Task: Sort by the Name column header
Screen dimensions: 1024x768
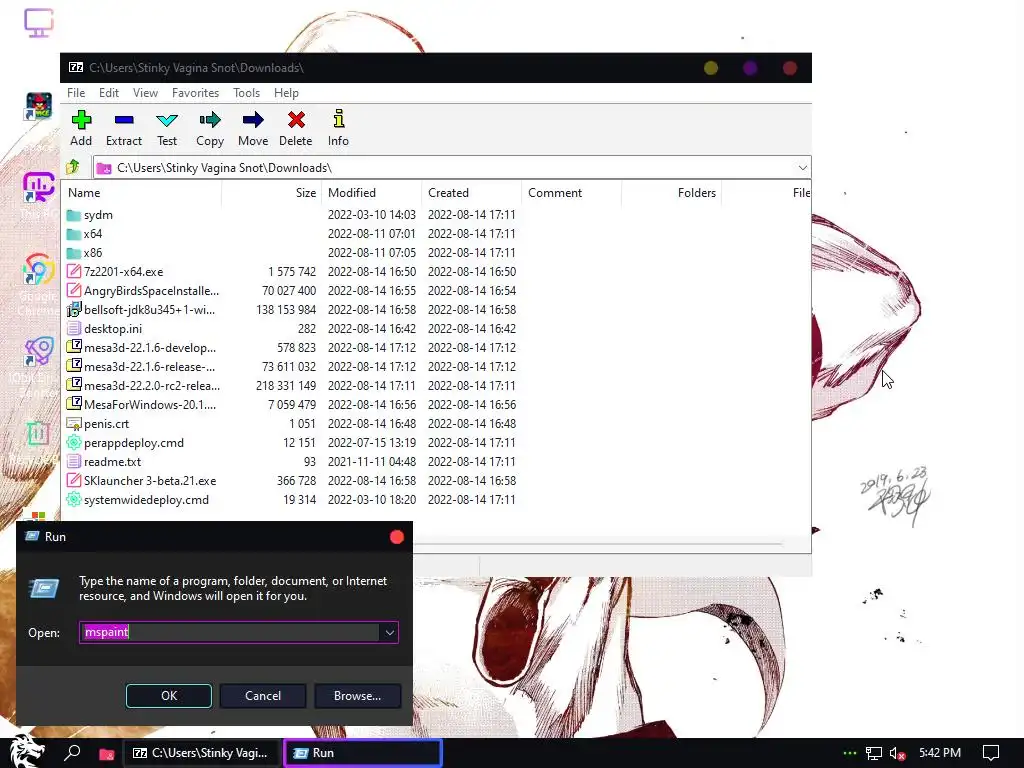Action: tap(142, 193)
